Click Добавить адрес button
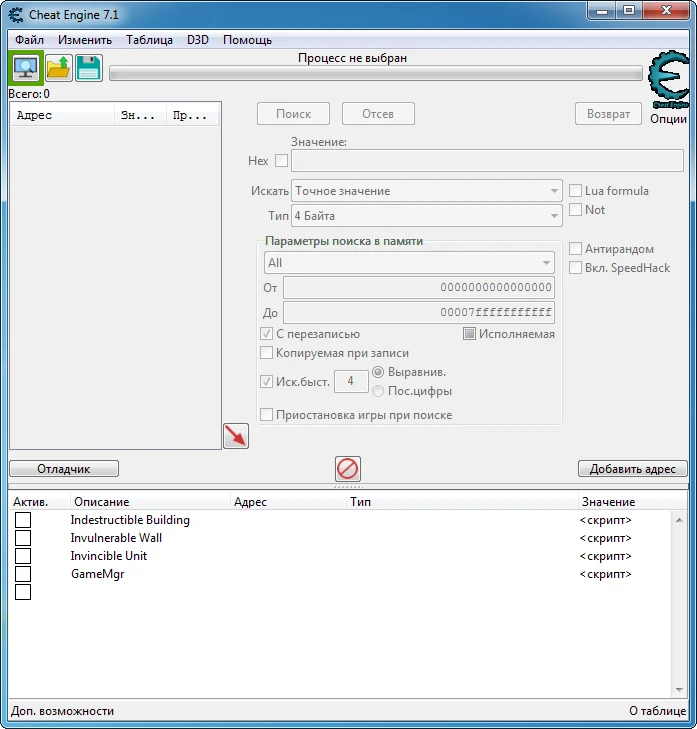 [x=632, y=469]
